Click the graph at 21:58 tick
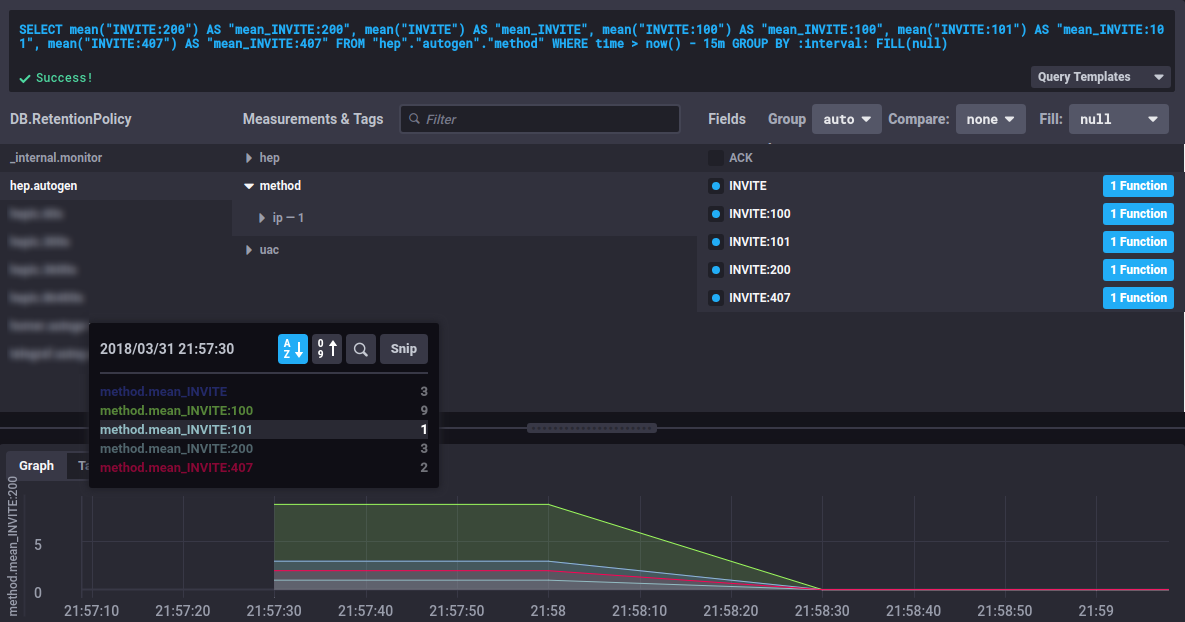The width and height of the screenshot is (1185, 622). (x=548, y=611)
